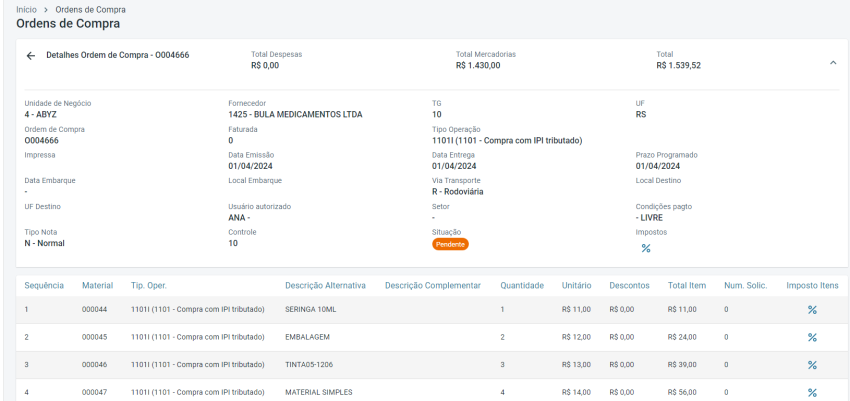
Task: Click the UF value RS
Action: [641, 114]
